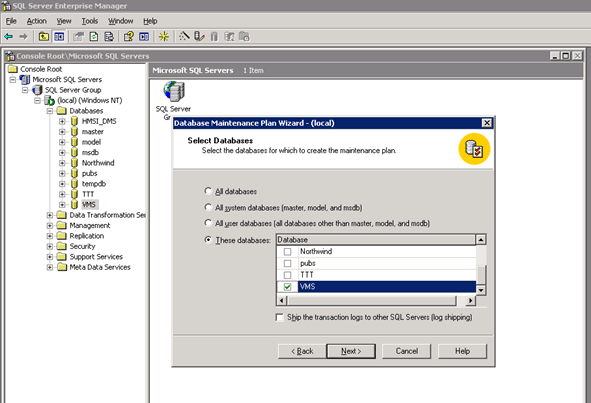
Task: Close the Database Maintenance Plan Wizard dialog
Action: pos(487,123)
